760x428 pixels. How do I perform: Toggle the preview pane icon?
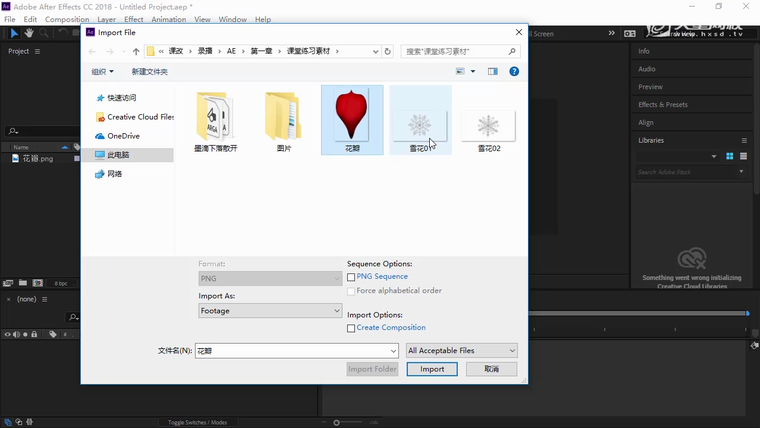(493, 71)
